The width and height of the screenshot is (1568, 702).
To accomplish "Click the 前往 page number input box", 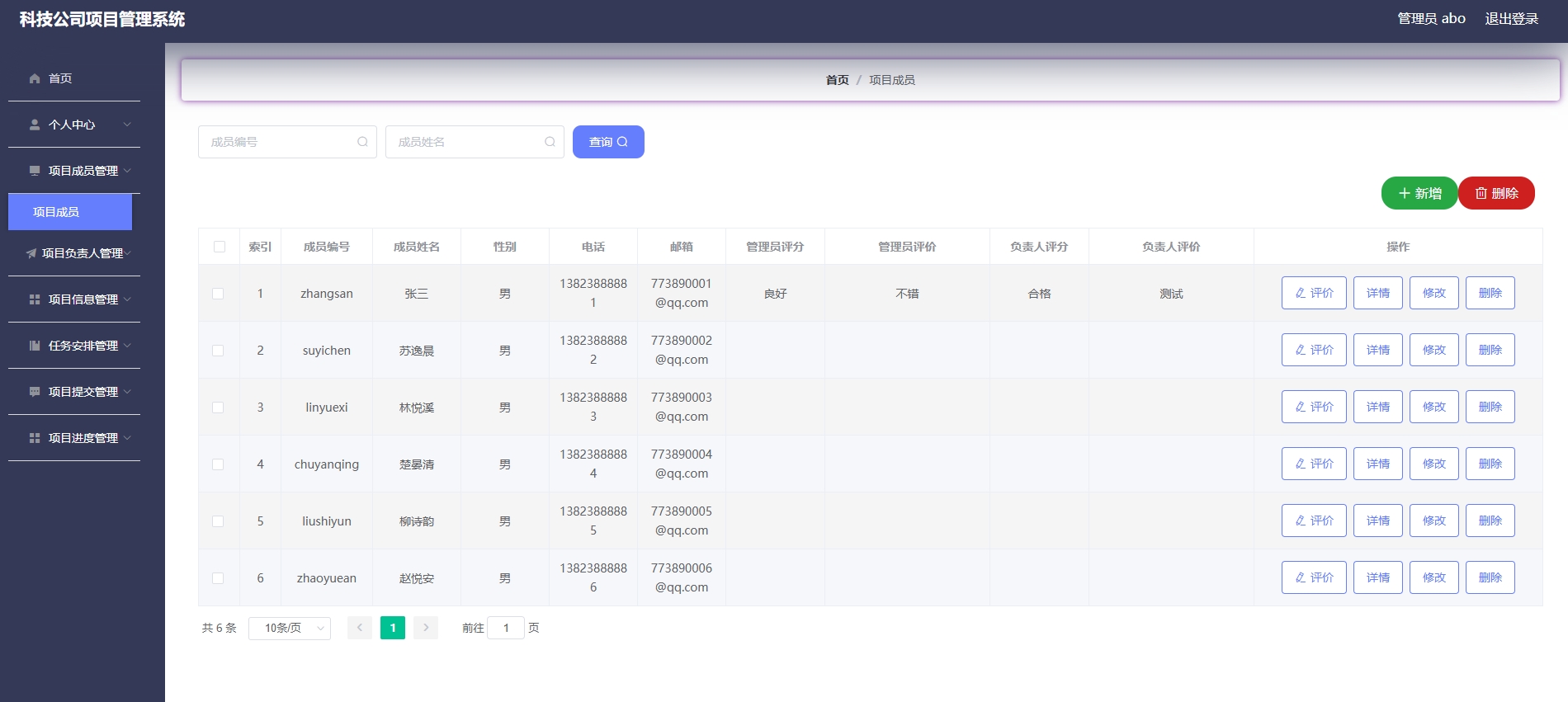I will [506, 628].
